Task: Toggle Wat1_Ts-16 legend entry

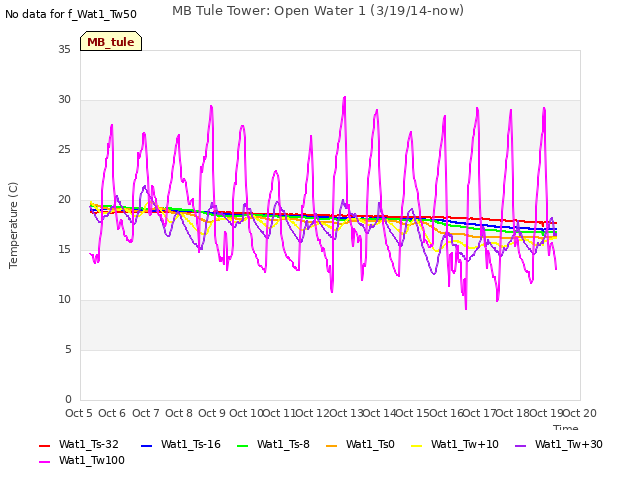Action: pyautogui.click(x=180, y=444)
